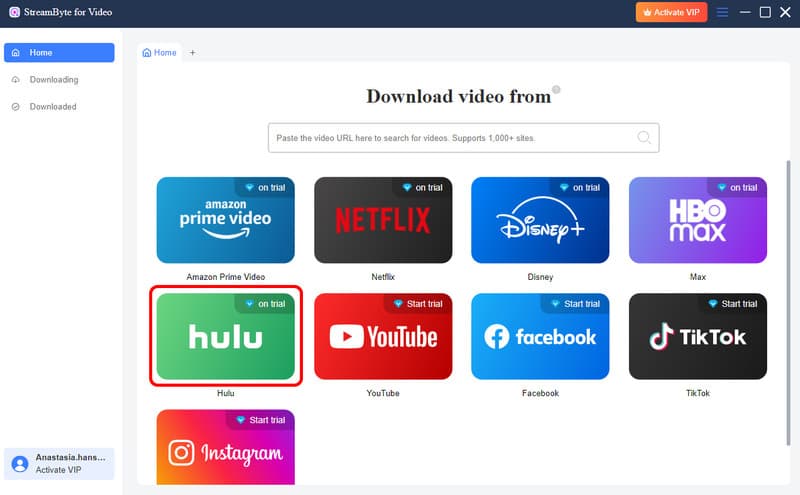Image resolution: width=800 pixels, height=495 pixels.
Task: Select the TikTok service tile
Action: pos(697,336)
